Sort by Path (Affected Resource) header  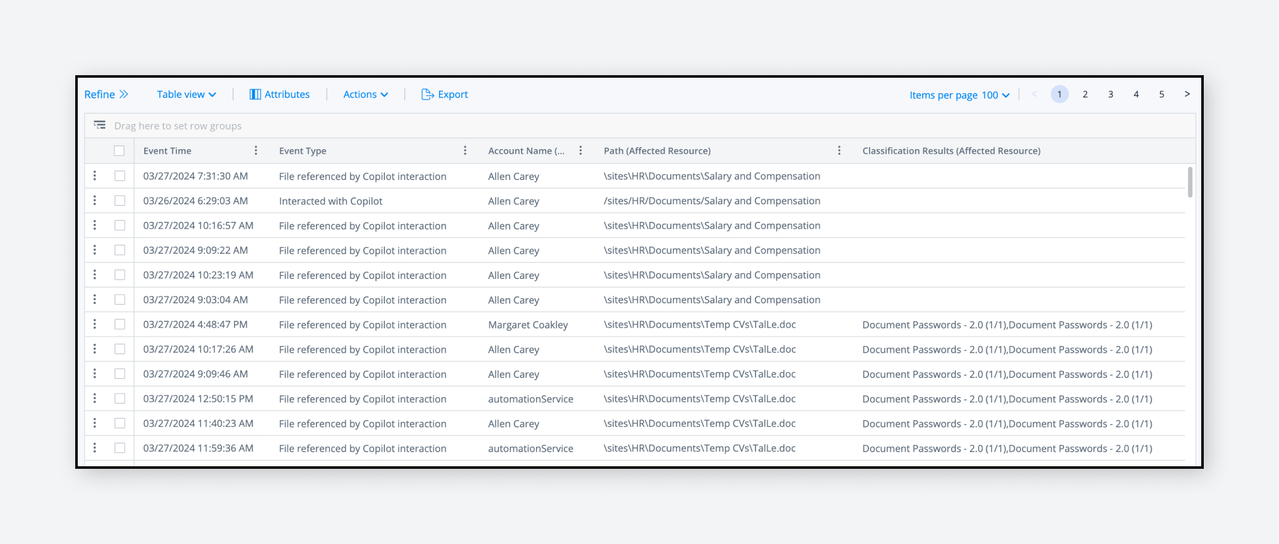click(x=657, y=151)
